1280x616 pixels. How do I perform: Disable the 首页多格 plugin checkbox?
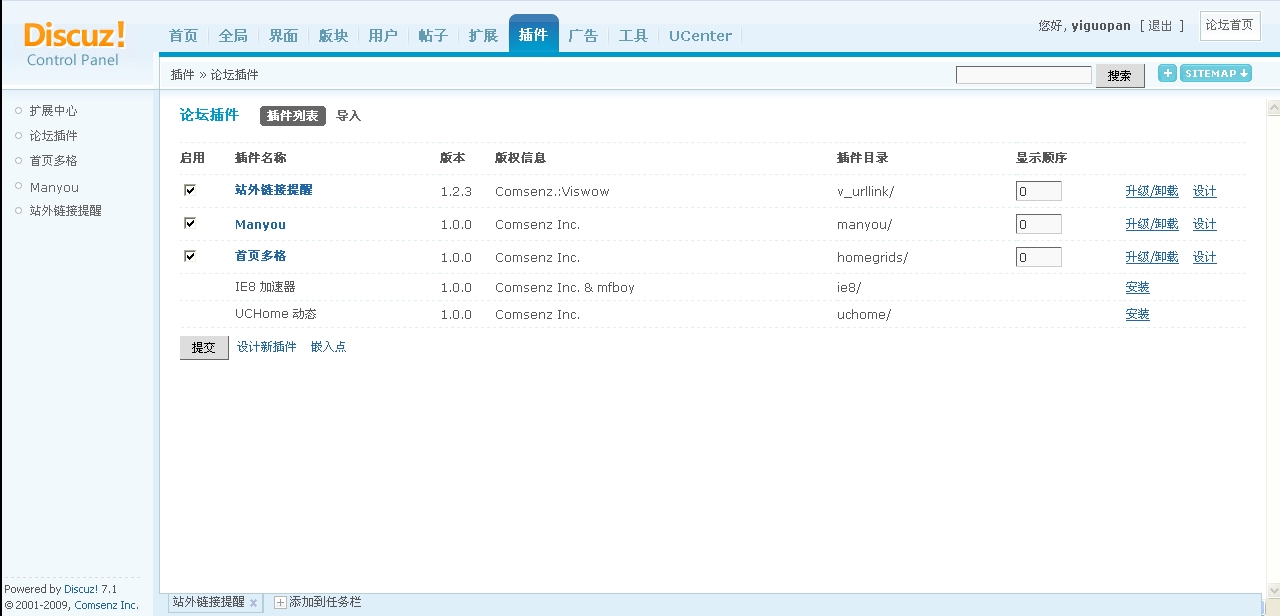coord(189,256)
